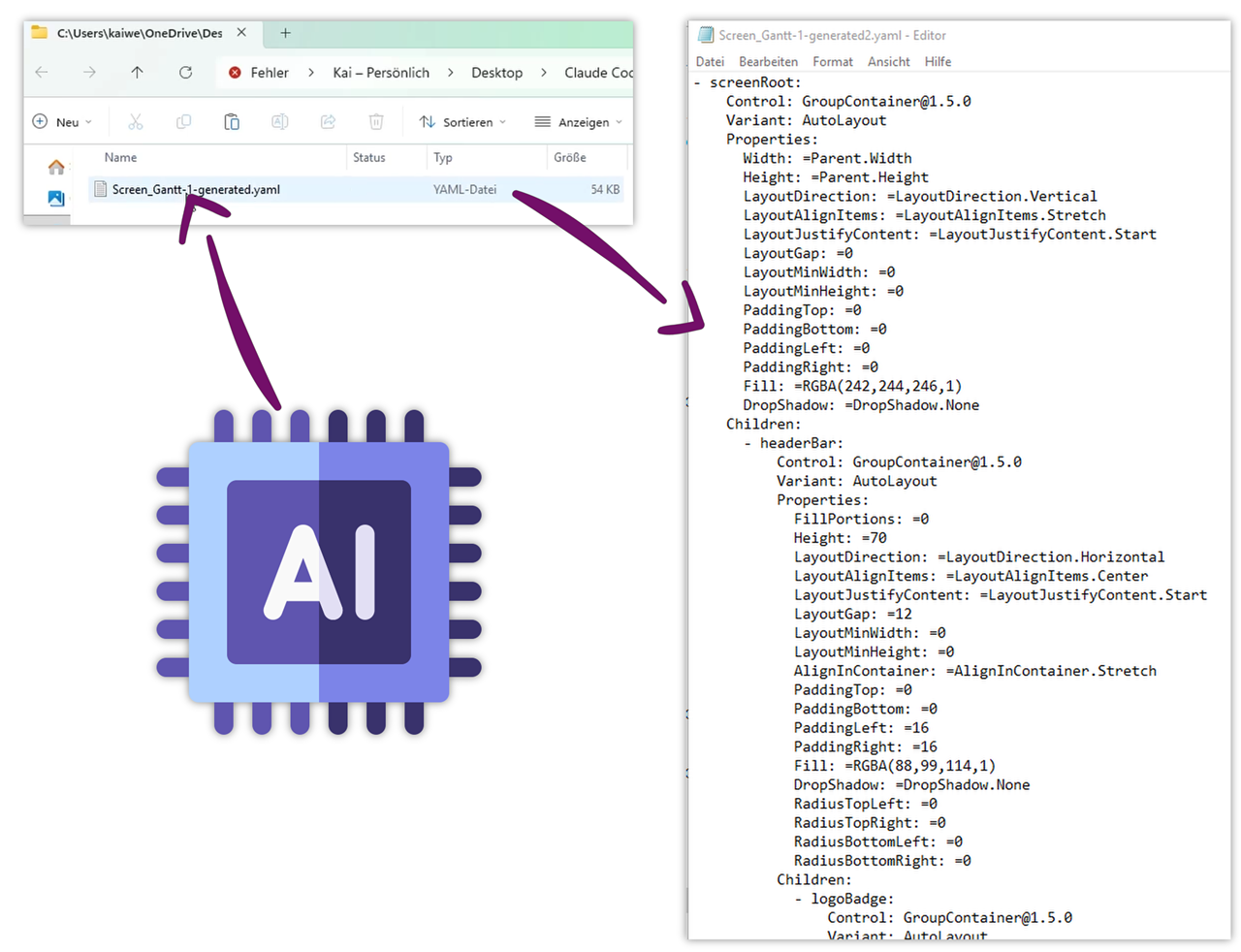Click the line "LayoutGap: =12"
The image size is (1241, 952).
[852, 614]
